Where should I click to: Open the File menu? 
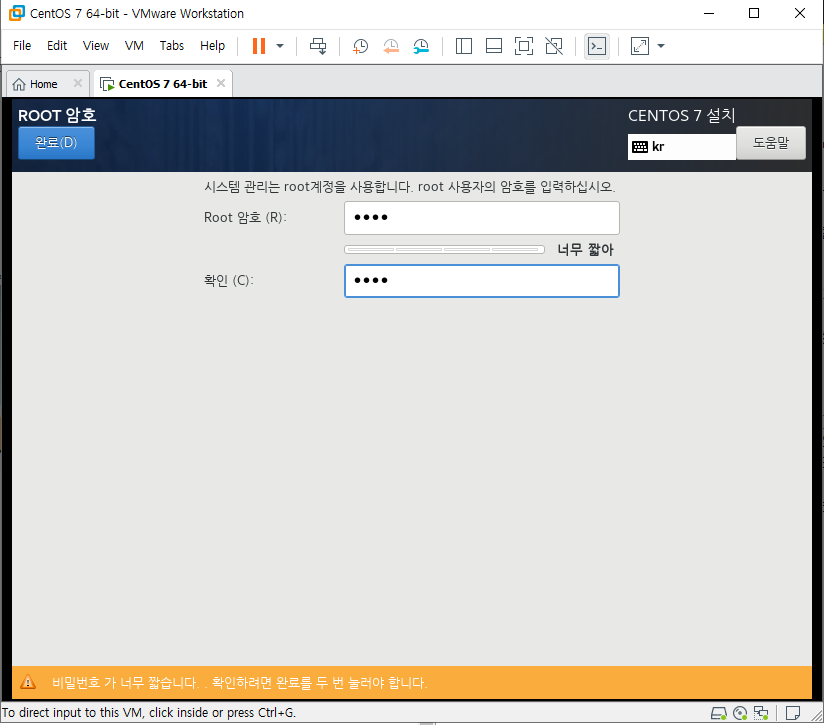pyautogui.click(x=22, y=46)
